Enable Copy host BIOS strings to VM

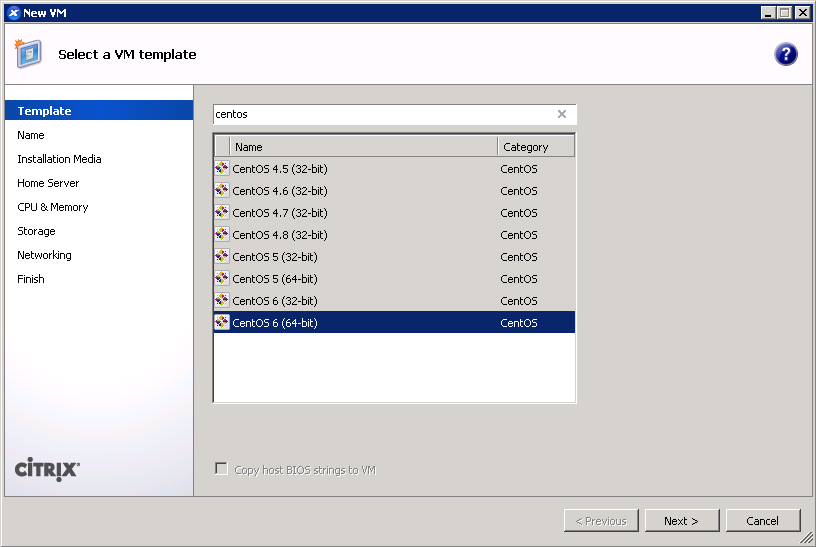(x=221, y=468)
